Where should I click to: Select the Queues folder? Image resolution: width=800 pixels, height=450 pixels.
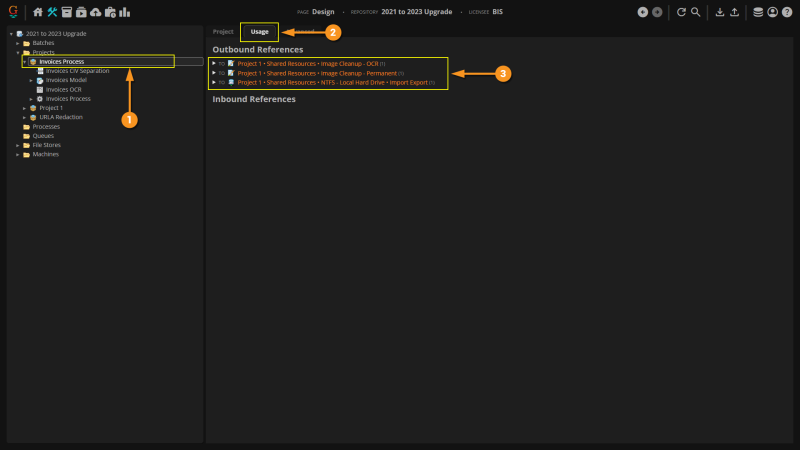pyautogui.click(x=43, y=136)
